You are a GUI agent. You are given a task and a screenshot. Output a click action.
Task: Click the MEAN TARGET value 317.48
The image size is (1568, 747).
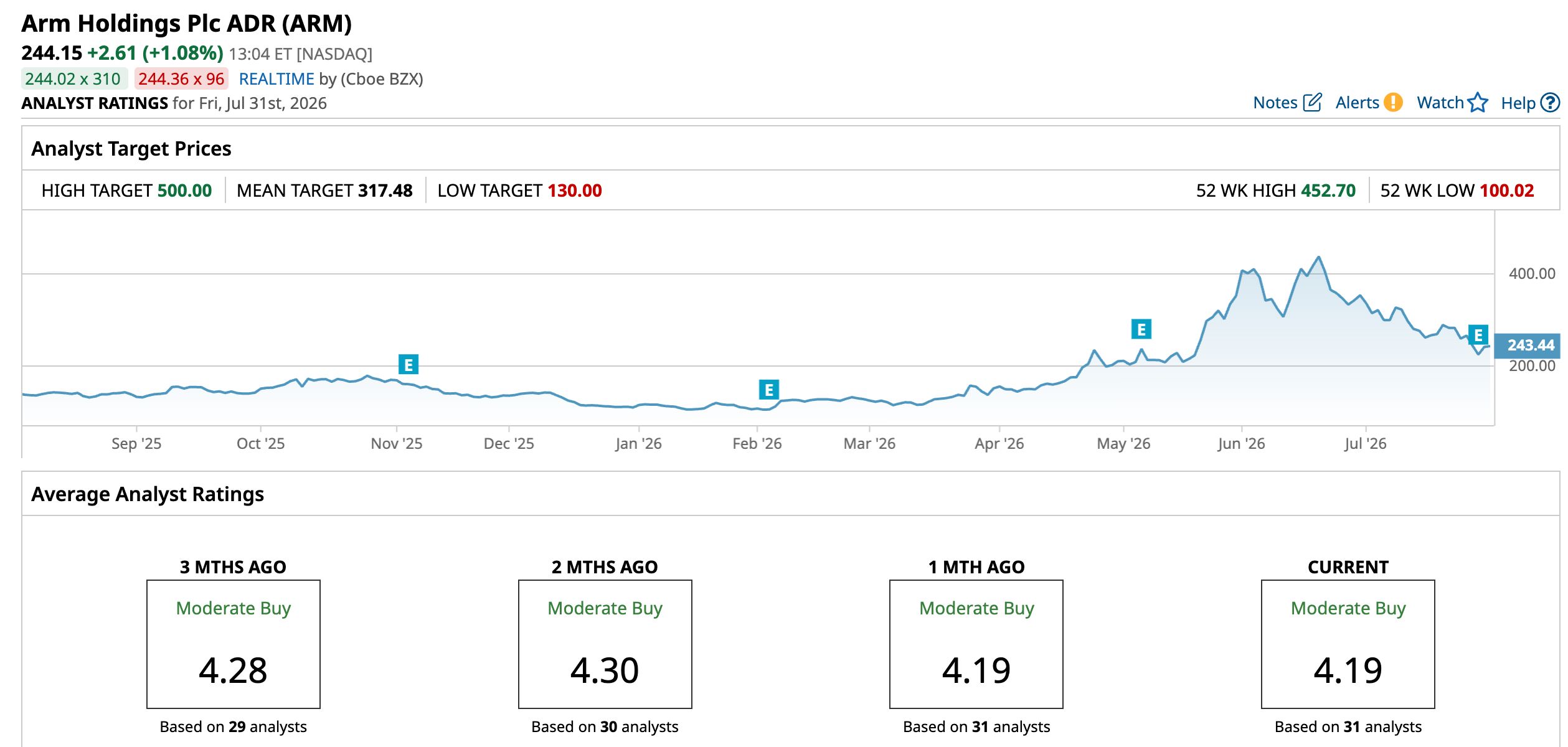[385, 190]
